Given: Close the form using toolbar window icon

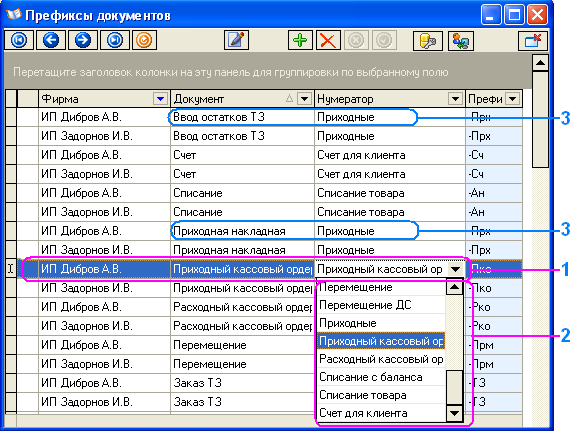Looking at the screenshot, I should click(x=533, y=40).
